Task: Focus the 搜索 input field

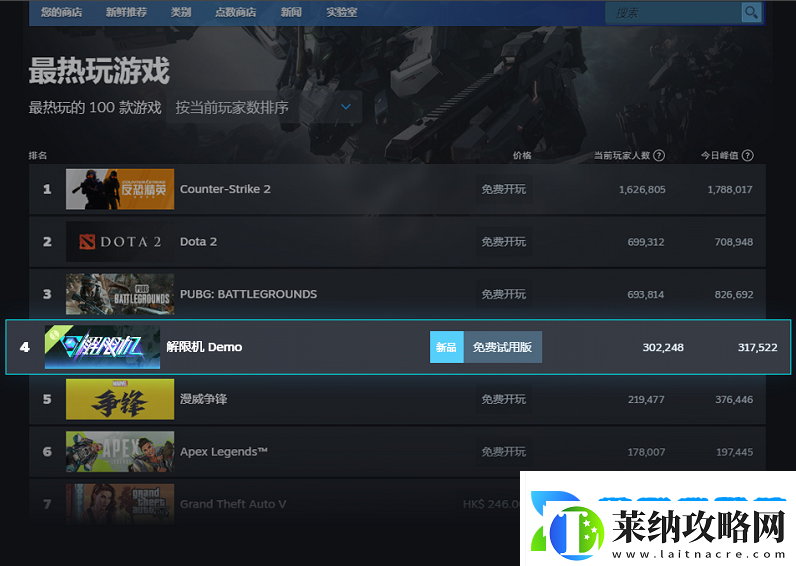Action: (674, 13)
